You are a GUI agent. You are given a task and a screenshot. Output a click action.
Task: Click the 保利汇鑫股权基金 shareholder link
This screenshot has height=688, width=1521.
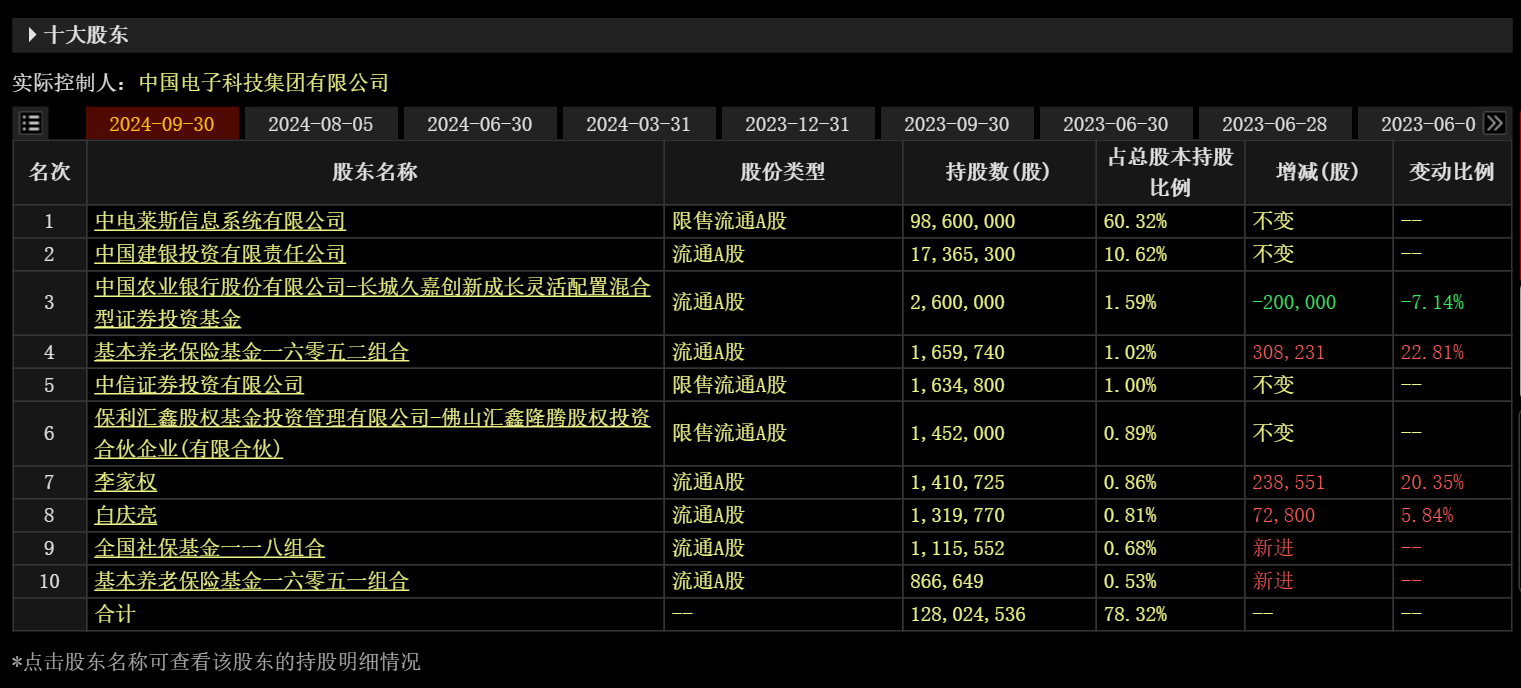(372, 419)
